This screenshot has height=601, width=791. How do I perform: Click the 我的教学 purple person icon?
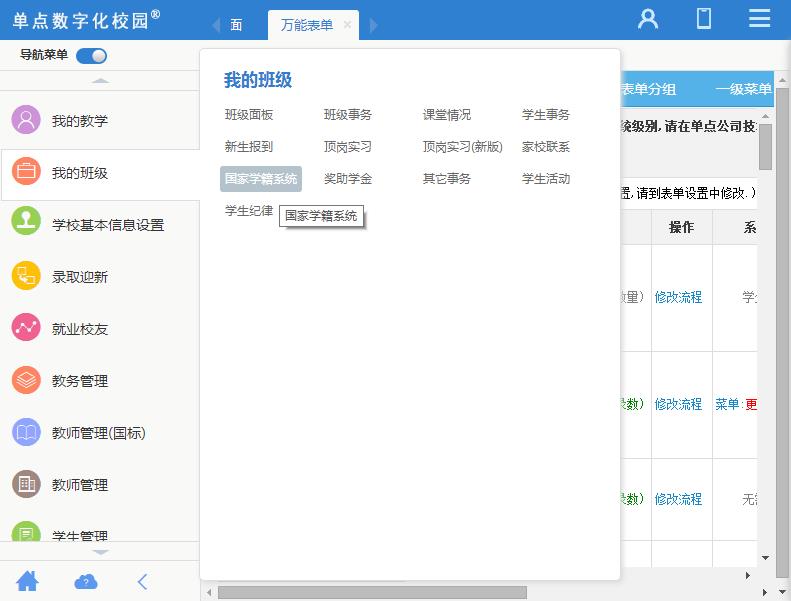pyautogui.click(x=26, y=120)
